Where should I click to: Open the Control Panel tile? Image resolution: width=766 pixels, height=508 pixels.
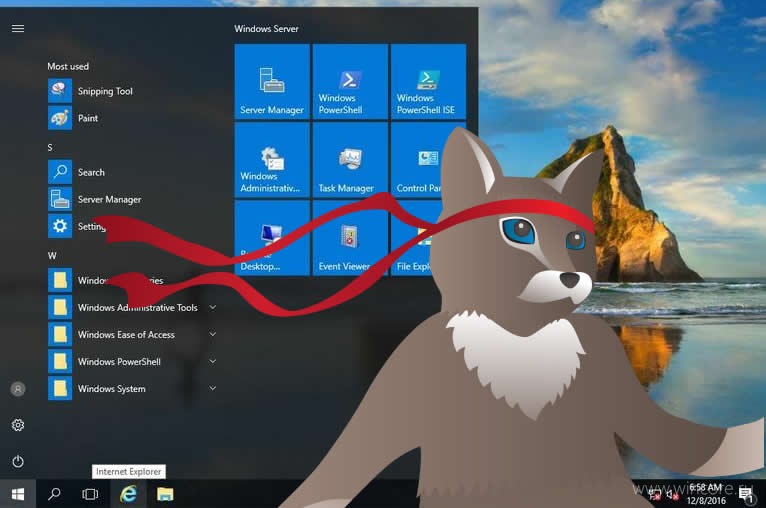(416, 160)
